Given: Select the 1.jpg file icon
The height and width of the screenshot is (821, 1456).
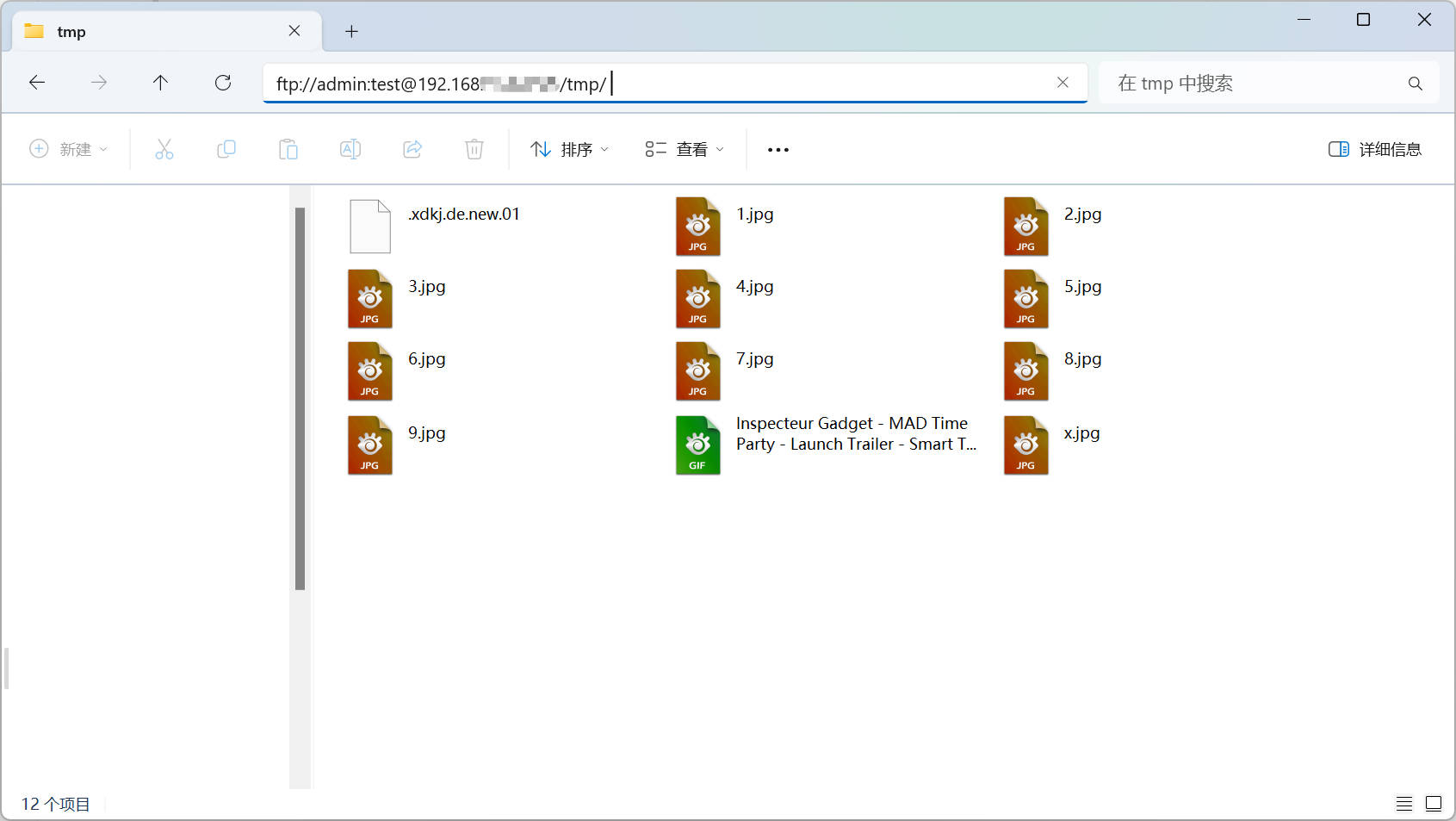Looking at the screenshot, I should [697, 227].
